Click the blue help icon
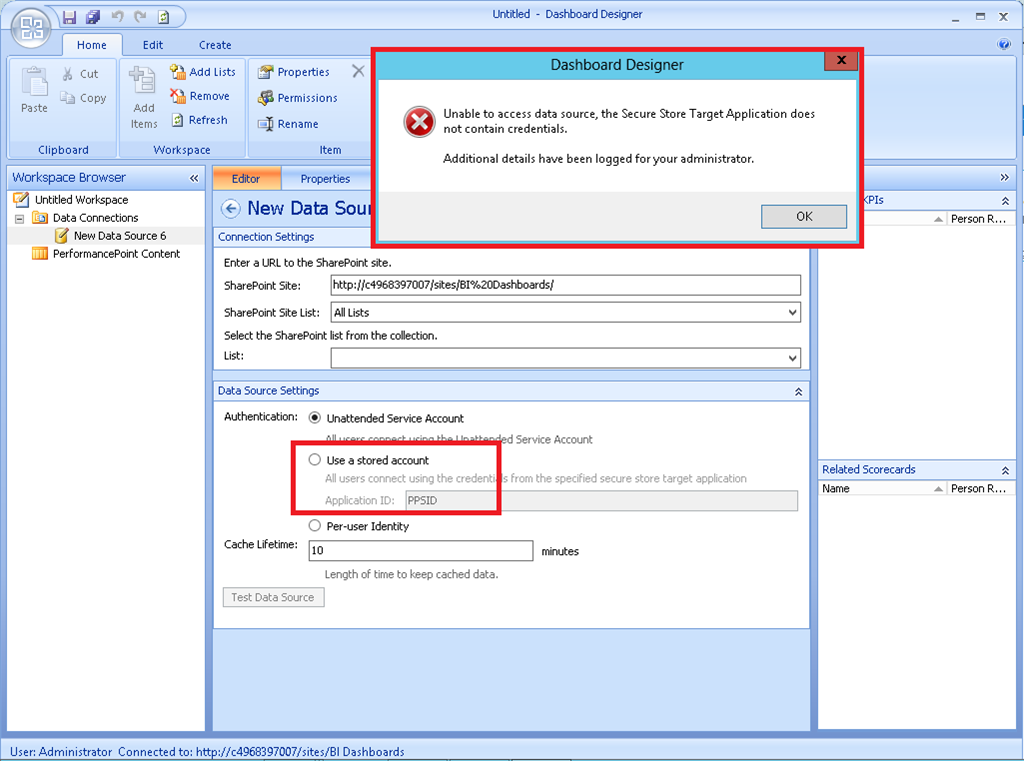Viewport: 1024px width, 761px height. coord(1004,44)
